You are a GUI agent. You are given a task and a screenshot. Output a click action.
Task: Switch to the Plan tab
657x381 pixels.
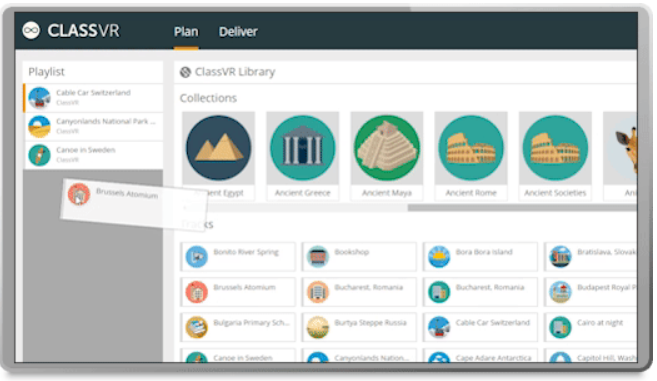point(186,31)
